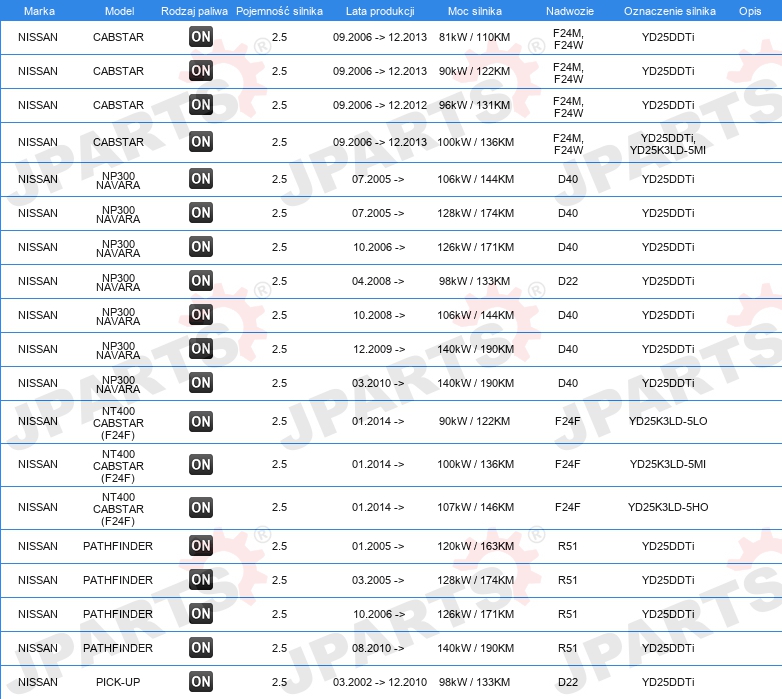Click production date 03.2010 ->
Viewport: 782px width, 699px height.
(378, 383)
